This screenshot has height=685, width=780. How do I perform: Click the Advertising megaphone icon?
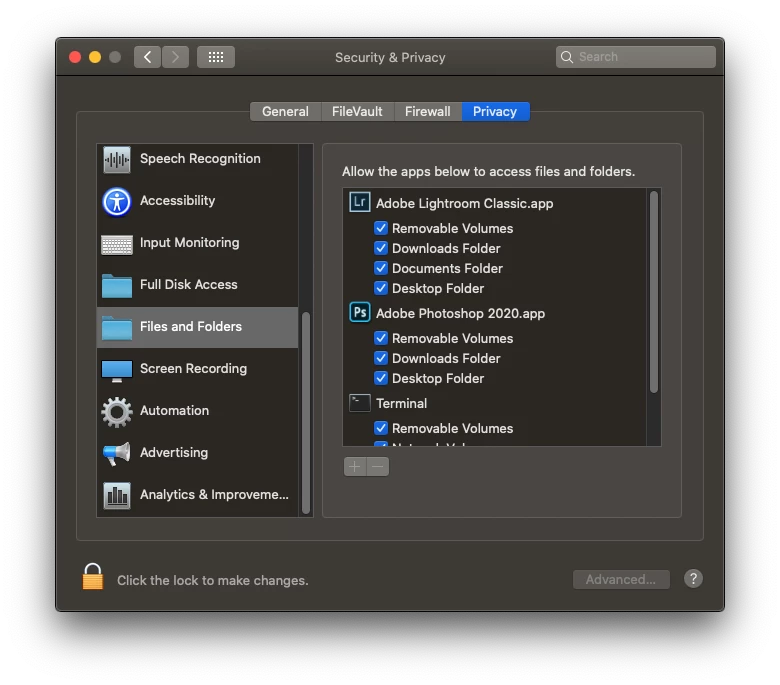[x=117, y=453]
